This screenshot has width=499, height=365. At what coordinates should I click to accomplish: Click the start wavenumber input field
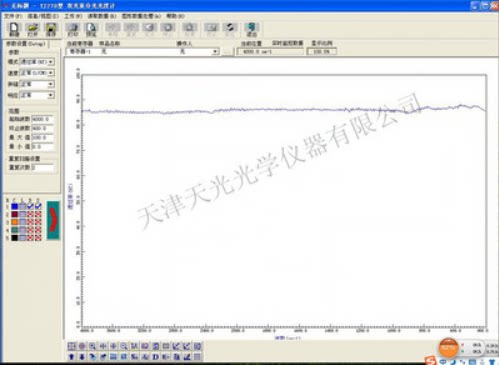pos(42,119)
